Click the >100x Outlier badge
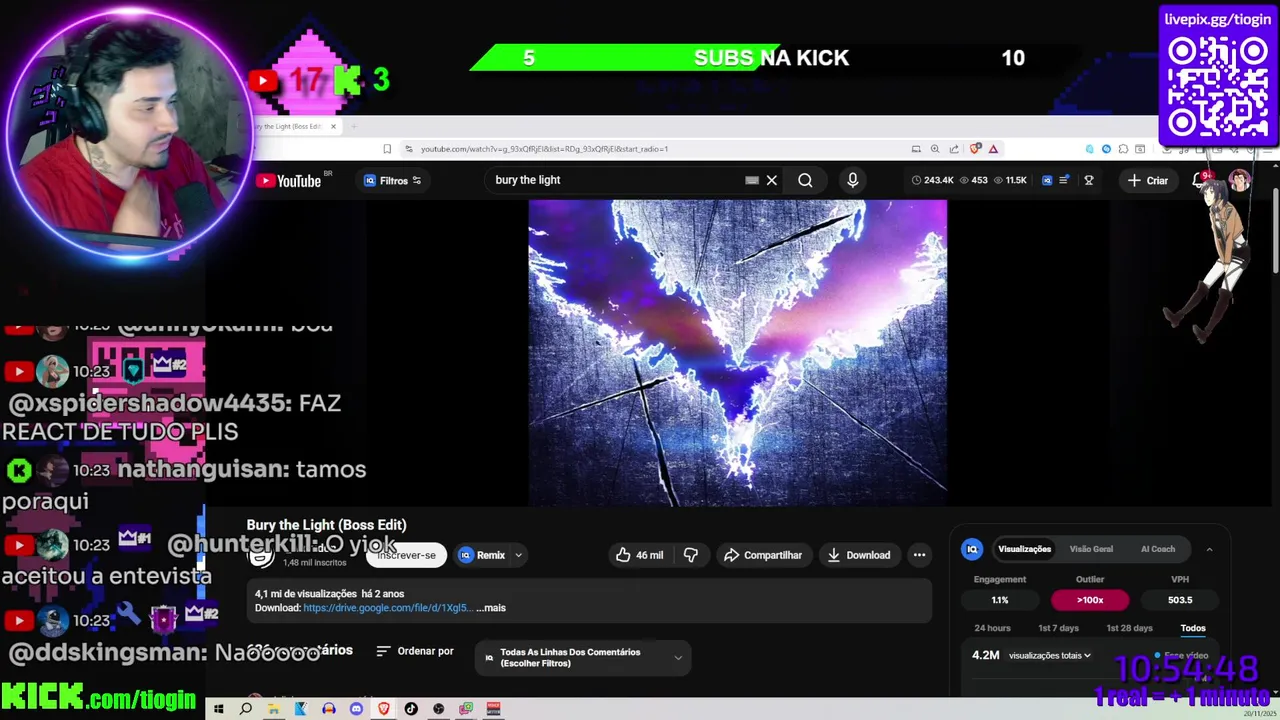1280x720 pixels. [1090, 600]
